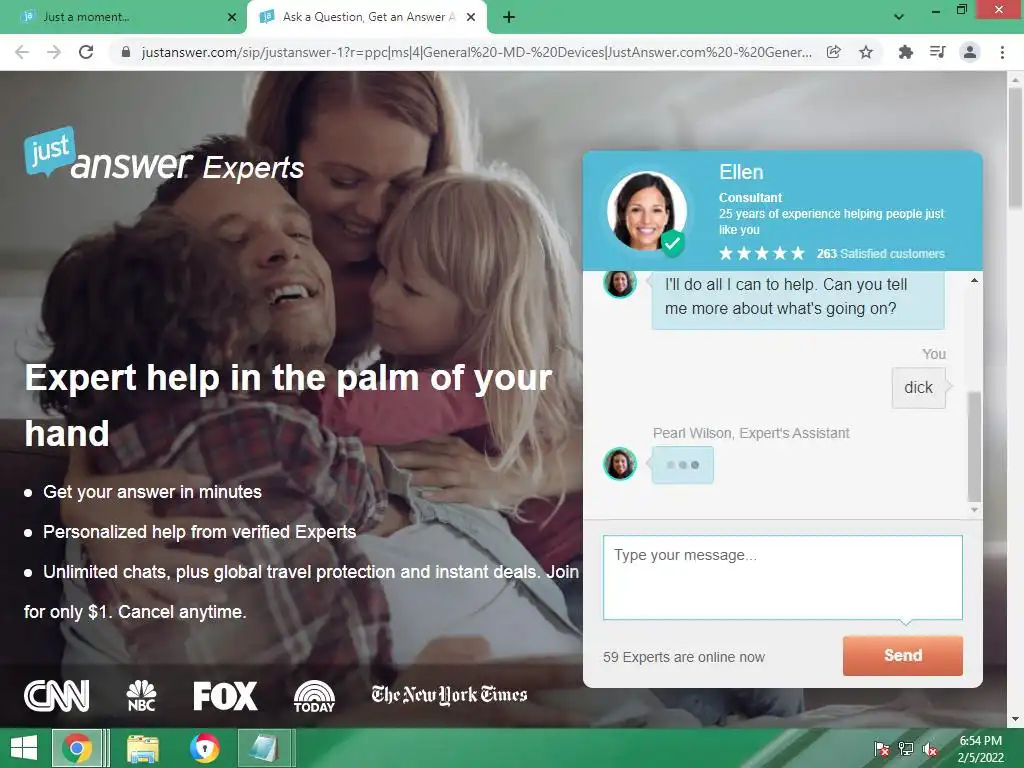1024x768 pixels.
Task: Share this page via share icon
Action: coord(833,52)
